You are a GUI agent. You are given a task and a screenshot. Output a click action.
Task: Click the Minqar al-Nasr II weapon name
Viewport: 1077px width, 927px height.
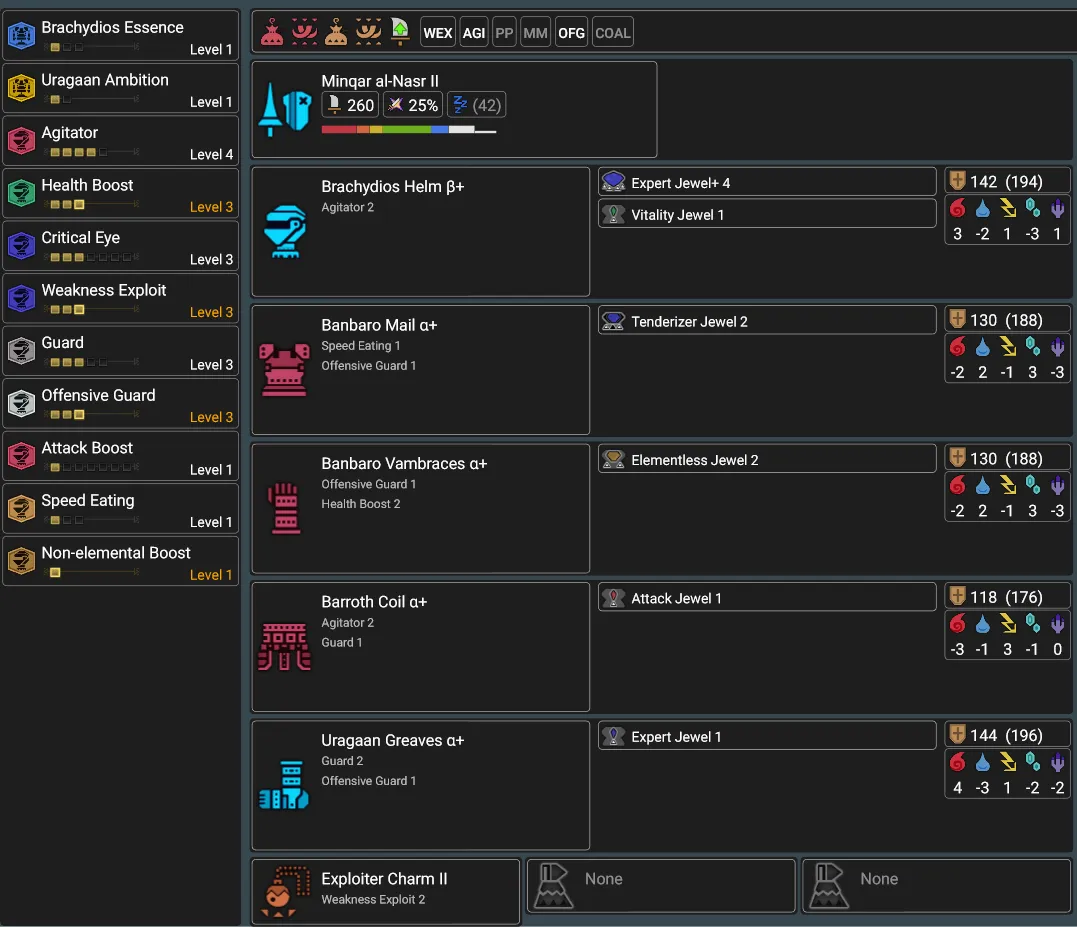tap(380, 81)
